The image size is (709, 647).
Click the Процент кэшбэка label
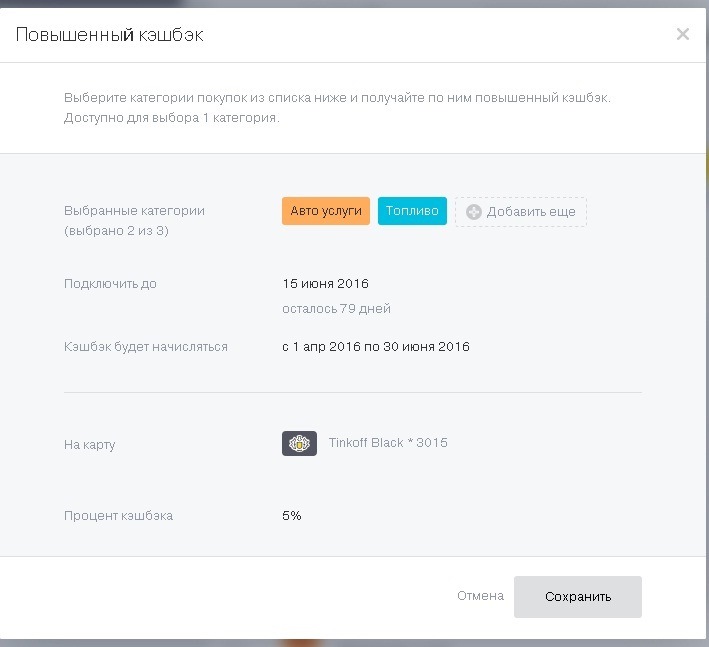pyautogui.click(x=118, y=515)
